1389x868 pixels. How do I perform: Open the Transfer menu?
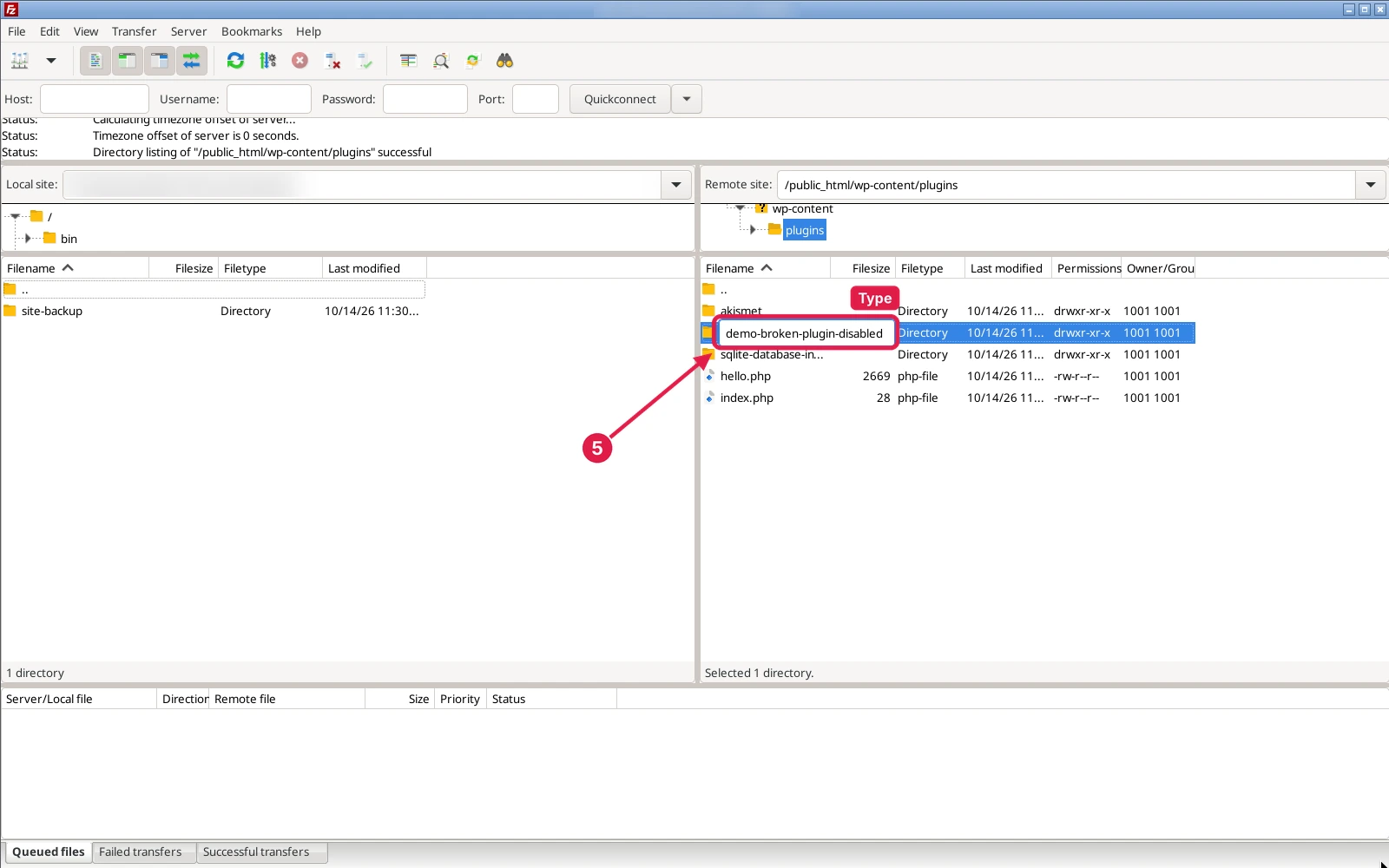coord(134,31)
